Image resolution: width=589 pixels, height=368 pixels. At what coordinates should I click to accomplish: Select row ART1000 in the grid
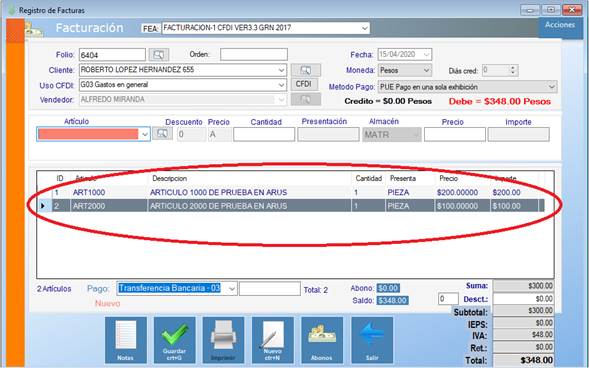point(297,193)
